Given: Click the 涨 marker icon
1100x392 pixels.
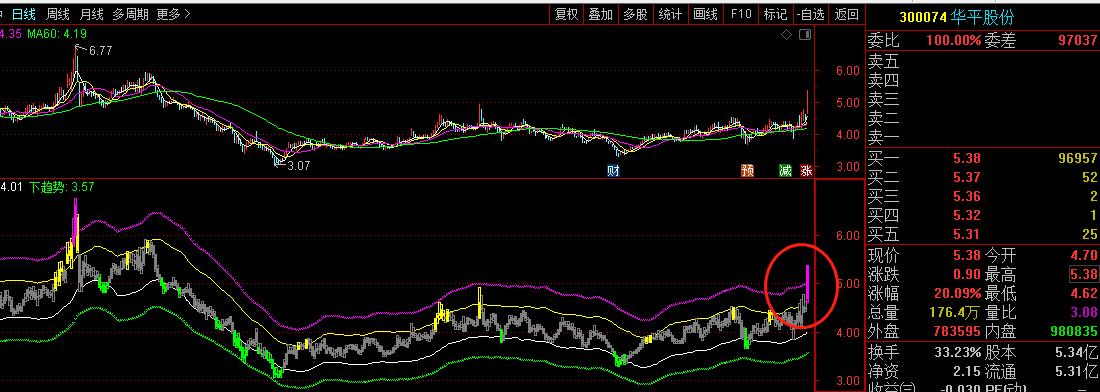Looking at the screenshot, I should point(806,169).
